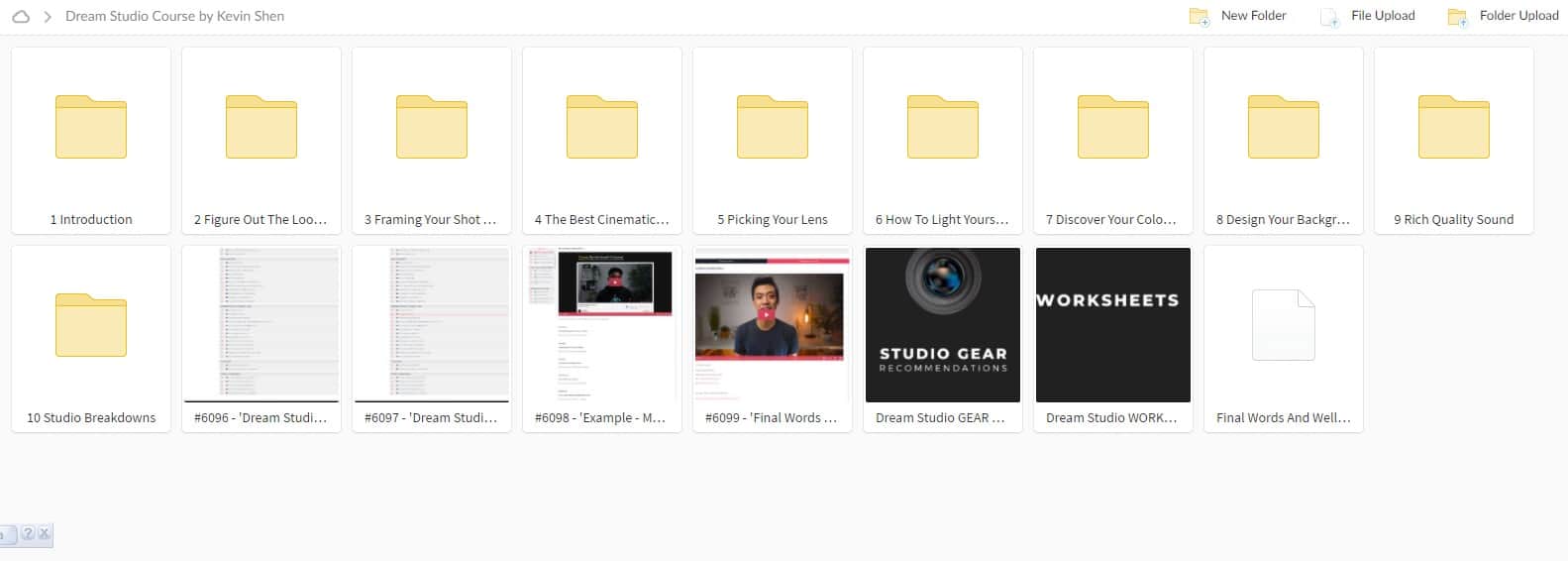Click the '2 Figure Out The Loo...' label

(x=261, y=220)
